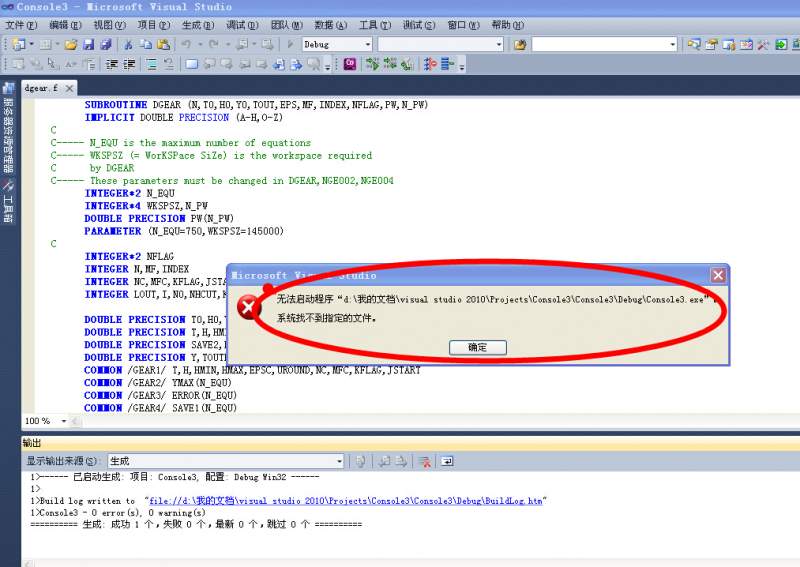Open the solution platform dropdown

499,44
